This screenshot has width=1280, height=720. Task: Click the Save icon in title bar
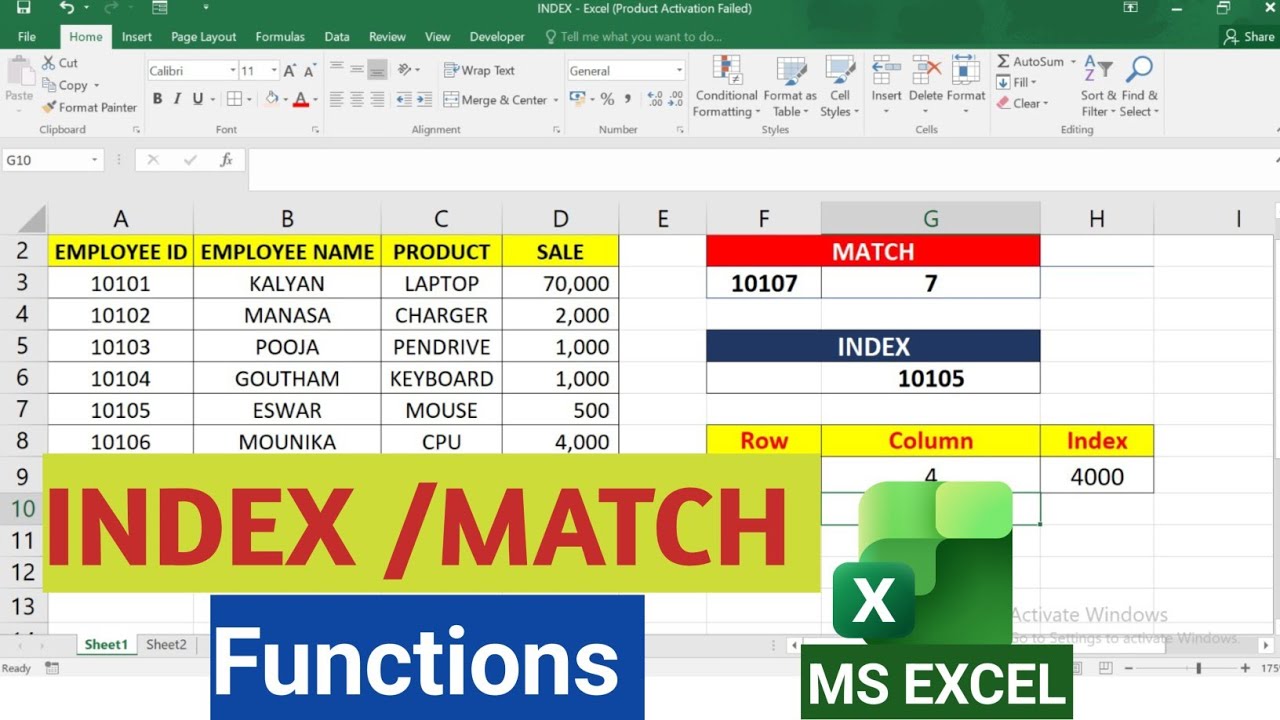tap(24, 8)
